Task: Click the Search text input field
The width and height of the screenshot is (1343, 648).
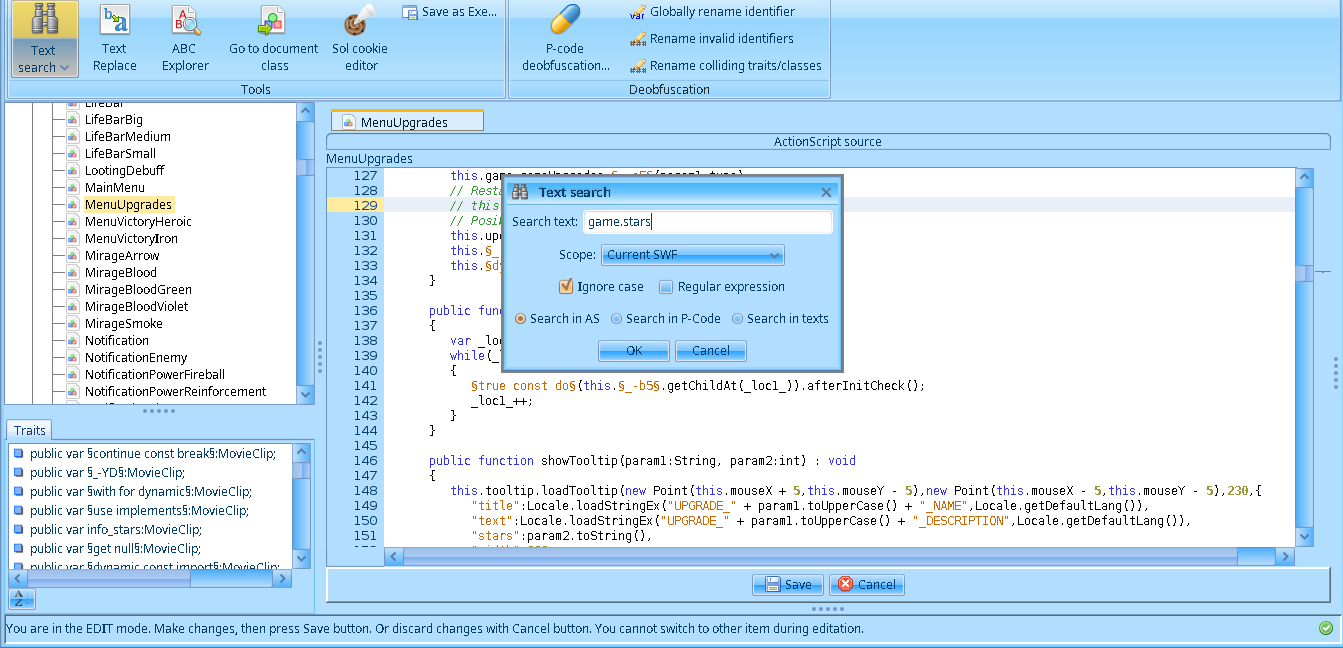Action: click(707, 222)
